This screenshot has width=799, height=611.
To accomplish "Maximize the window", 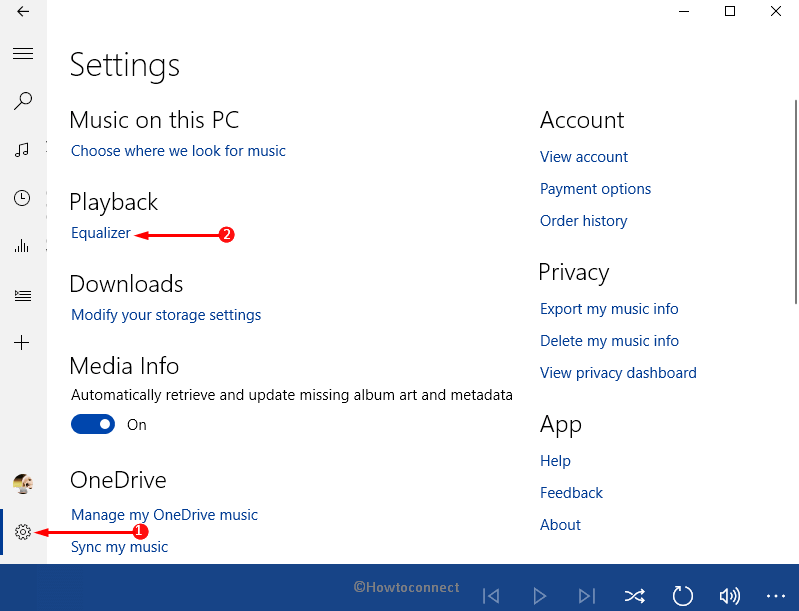I will tap(730, 11).
